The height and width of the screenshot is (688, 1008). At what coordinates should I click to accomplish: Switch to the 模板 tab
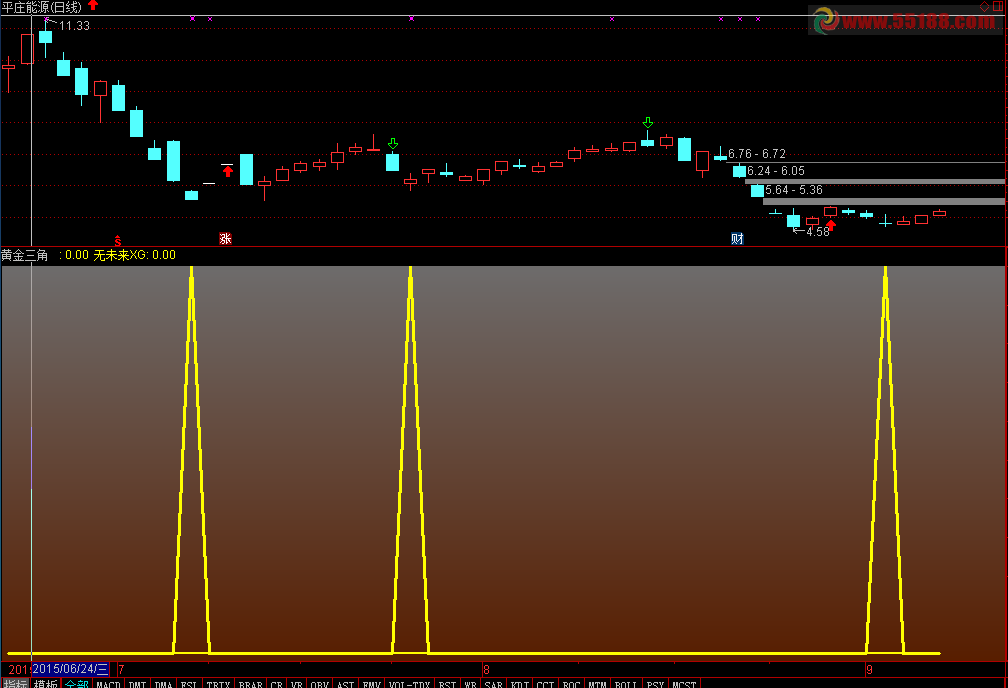point(46,683)
